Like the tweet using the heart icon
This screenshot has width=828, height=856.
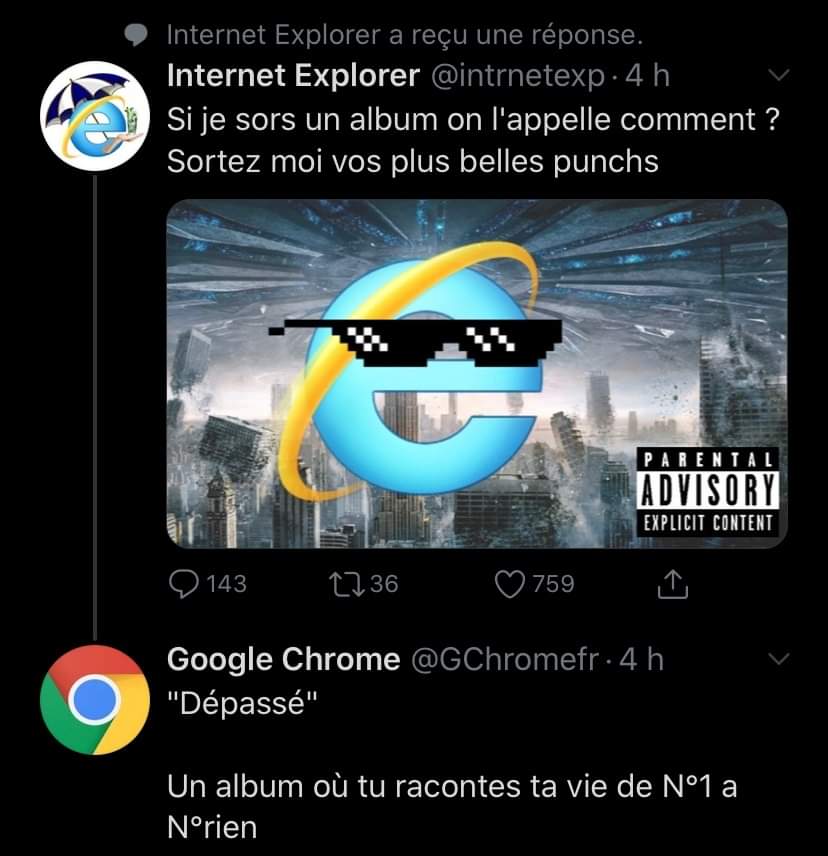point(513,583)
